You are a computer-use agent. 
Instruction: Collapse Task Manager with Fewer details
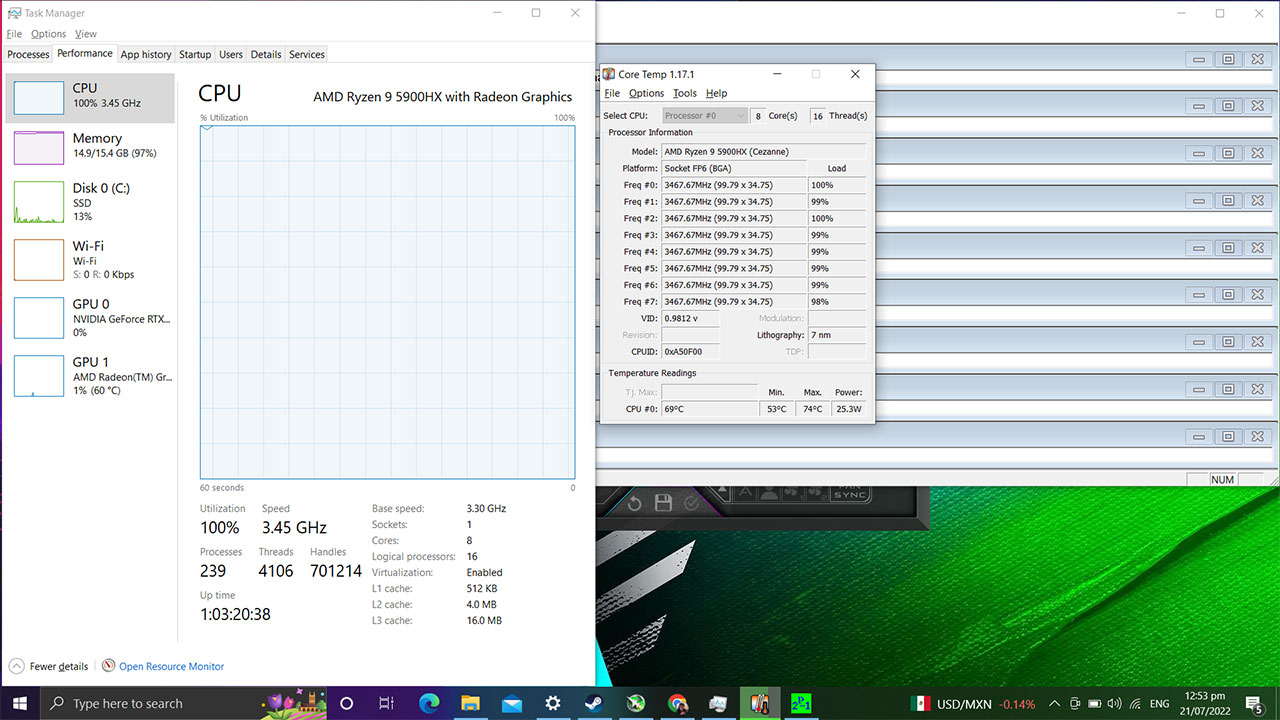coord(48,666)
